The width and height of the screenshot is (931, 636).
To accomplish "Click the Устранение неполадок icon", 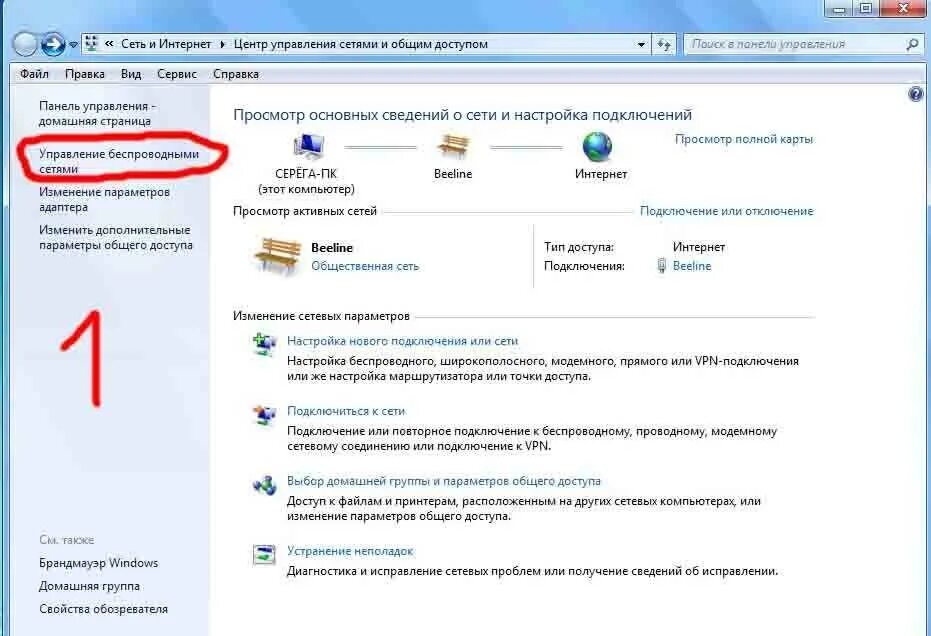I will click(264, 553).
